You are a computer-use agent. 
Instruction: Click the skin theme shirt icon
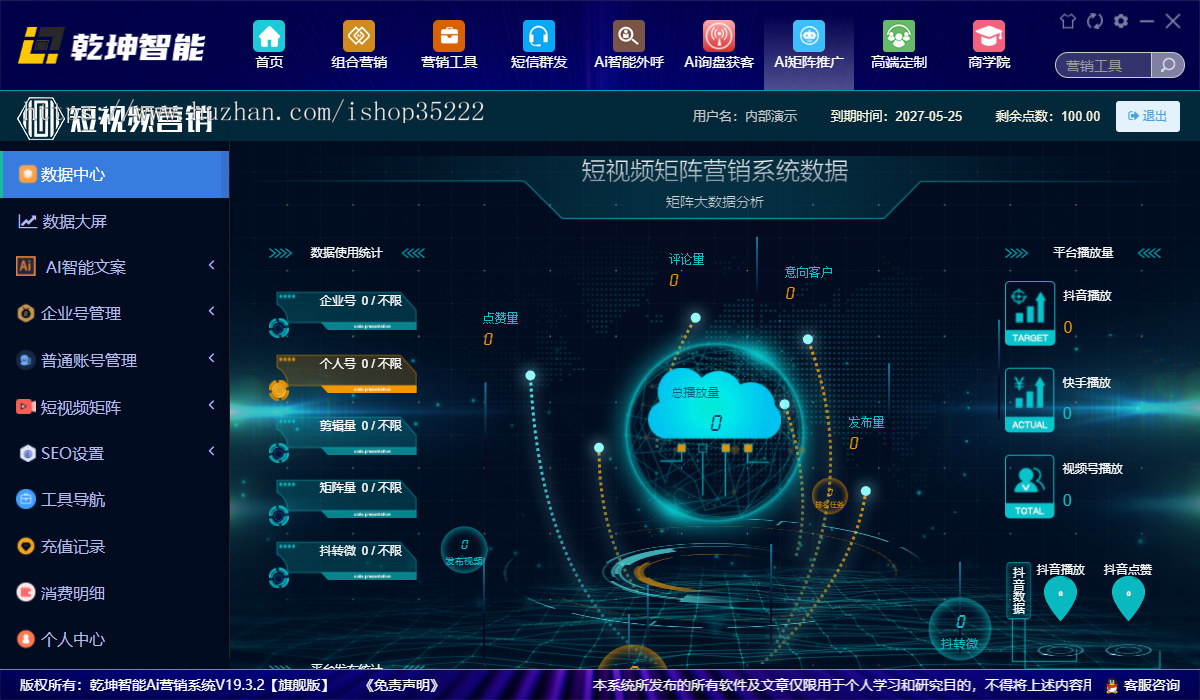click(1068, 21)
